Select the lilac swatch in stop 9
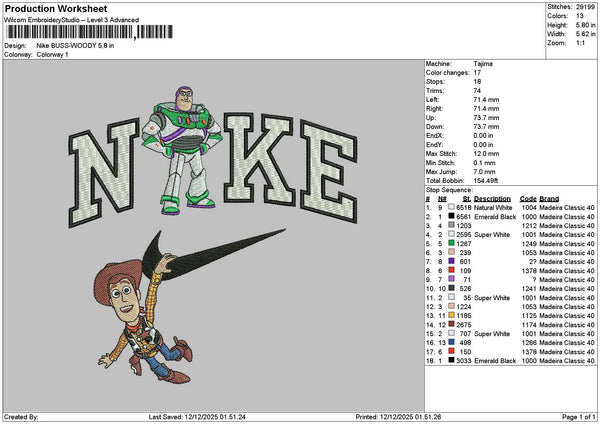Image resolution: width=600 pixels, height=424 pixels. (x=452, y=279)
